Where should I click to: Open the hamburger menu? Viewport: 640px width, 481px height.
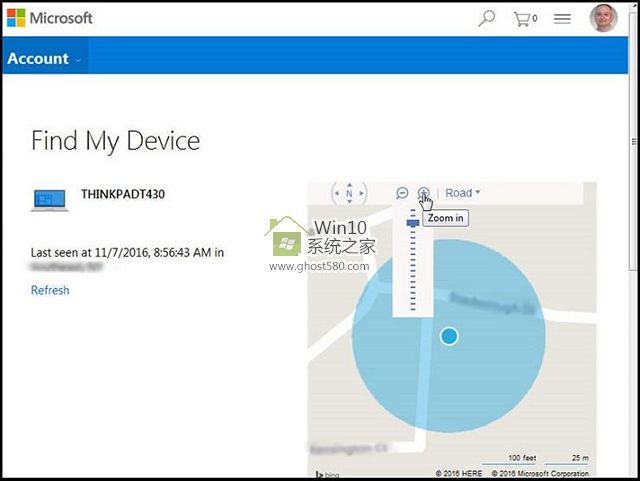pyautogui.click(x=562, y=18)
